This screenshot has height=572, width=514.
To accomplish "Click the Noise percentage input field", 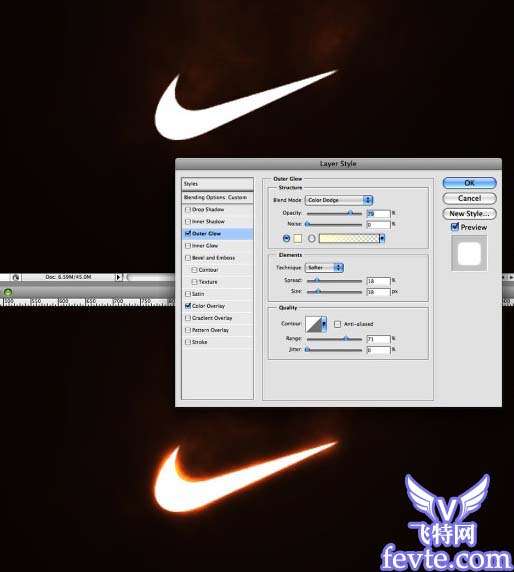I will (x=378, y=224).
